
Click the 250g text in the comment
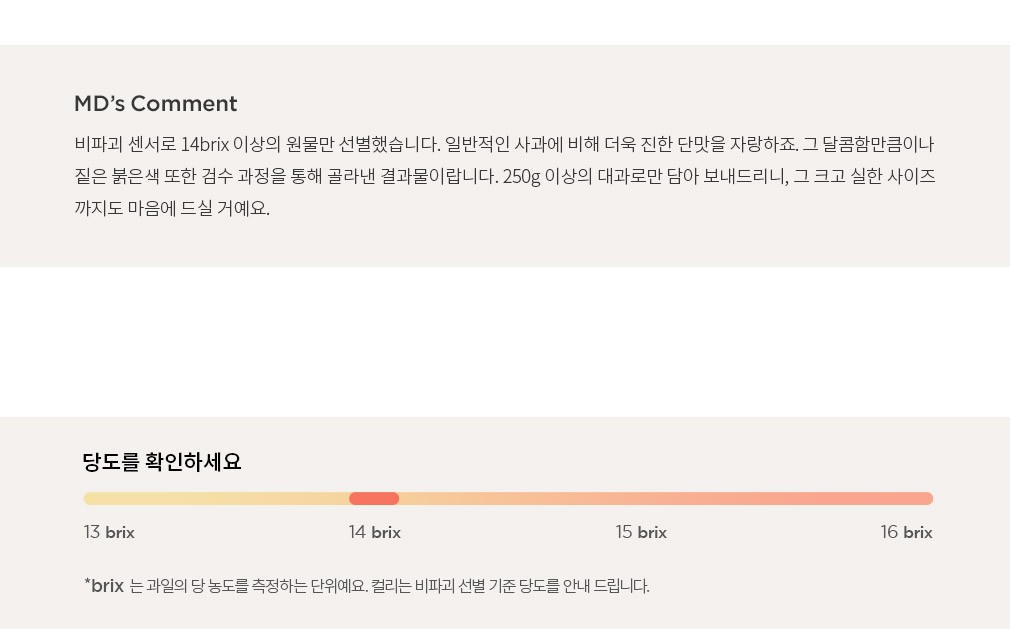[x=521, y=176]
